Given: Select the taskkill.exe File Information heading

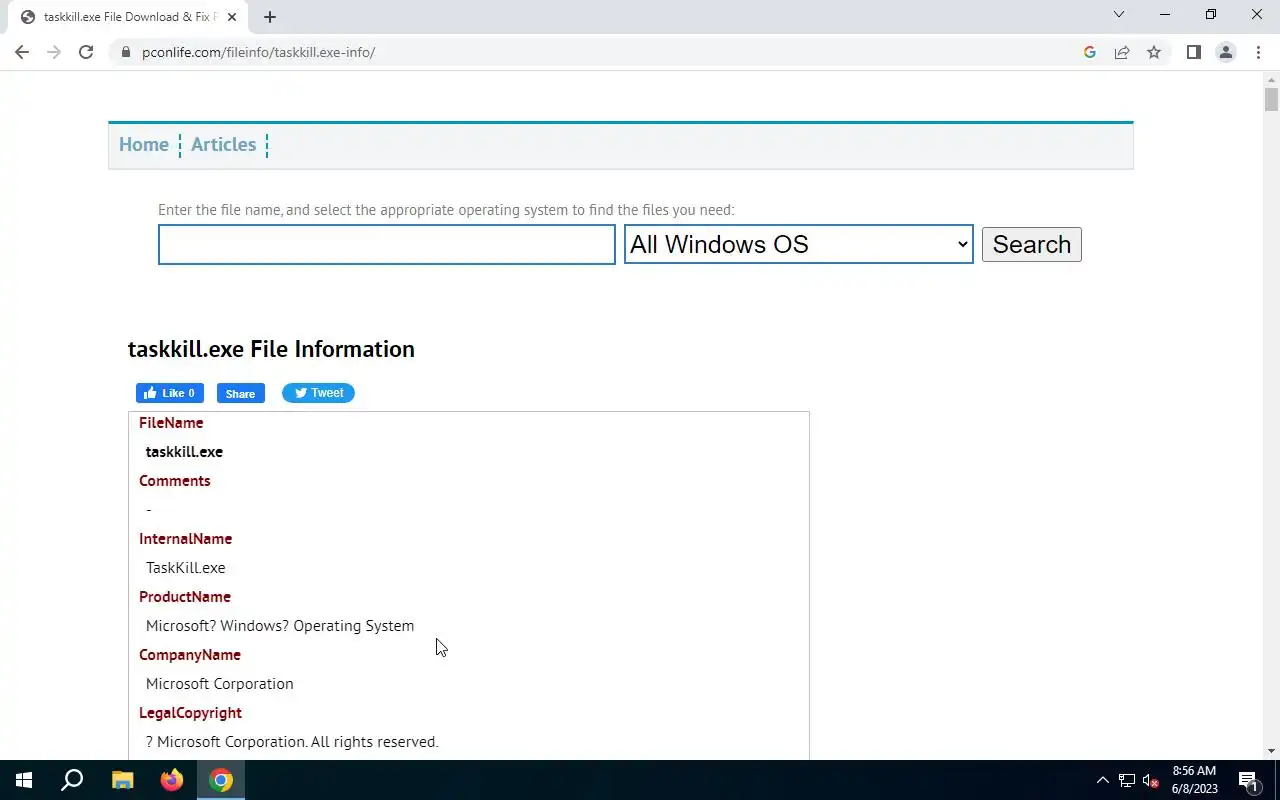Looking at the screenshot, I should 271,349.
